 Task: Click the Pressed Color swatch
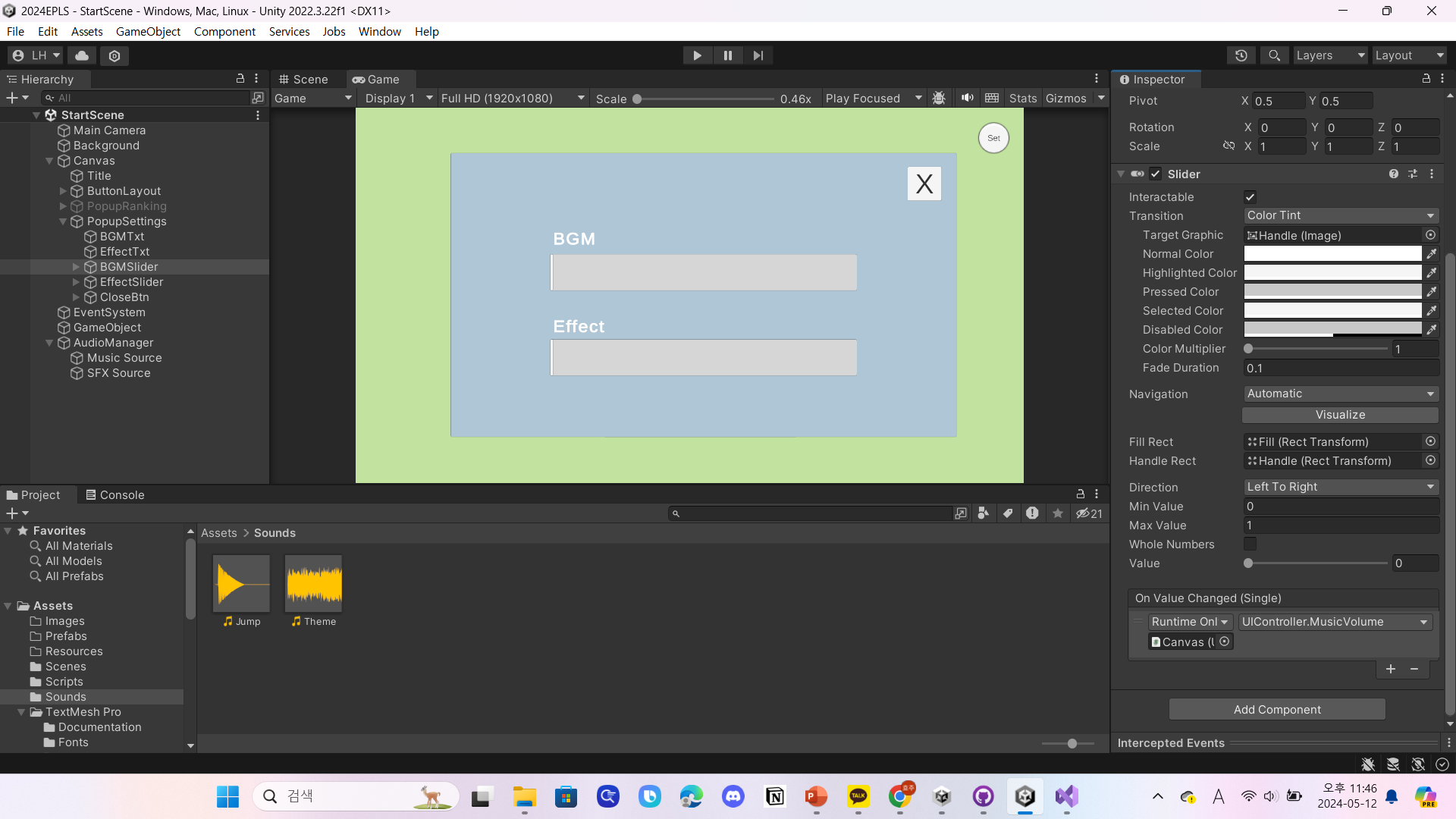point(1332,292)
